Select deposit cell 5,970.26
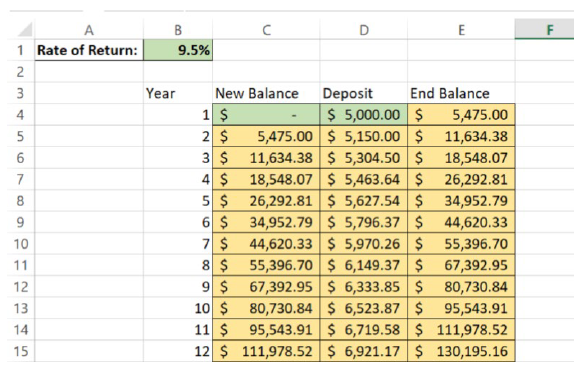The image size is (580, 370). [364, 243]
